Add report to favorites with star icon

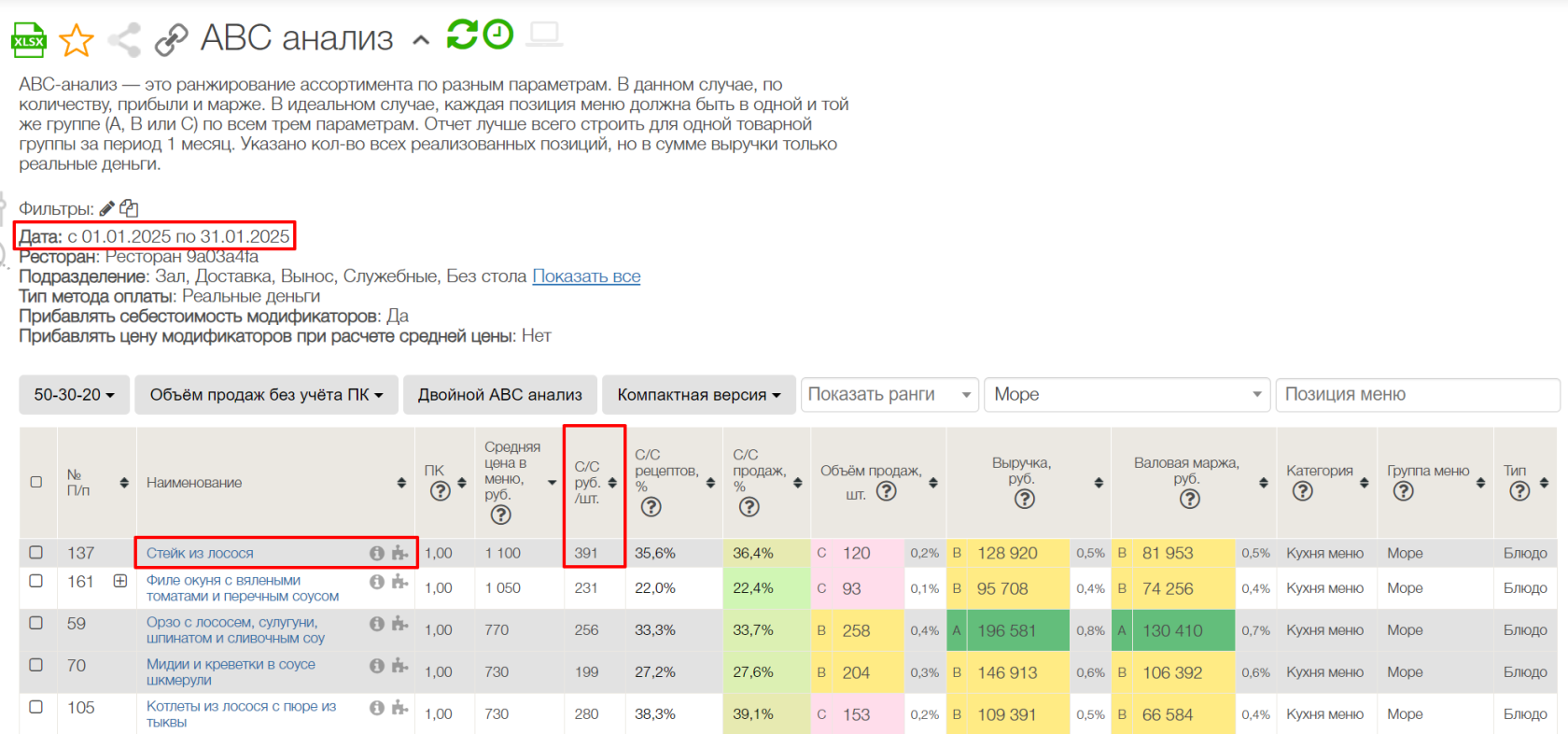click(x=76, y=40)
